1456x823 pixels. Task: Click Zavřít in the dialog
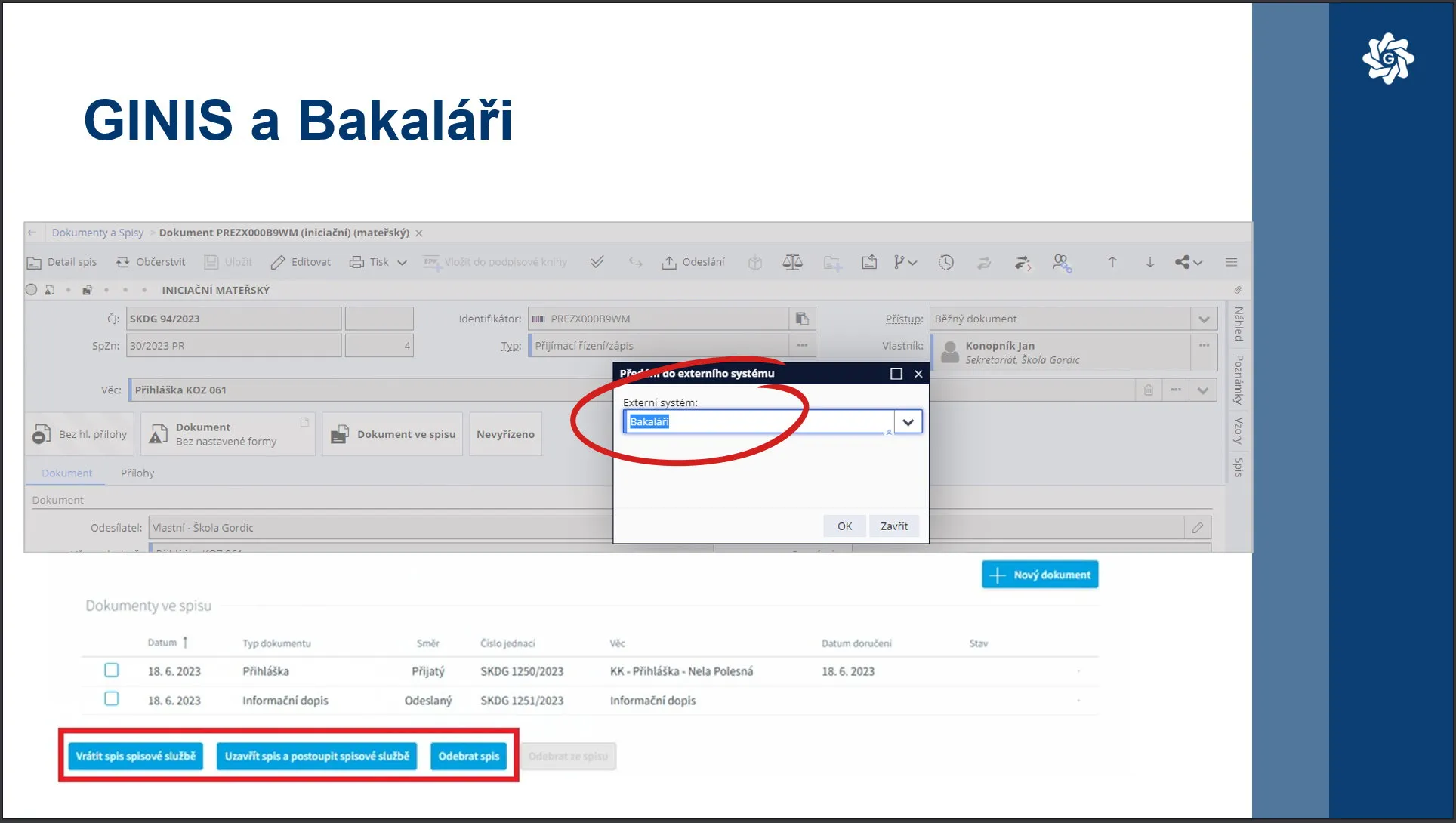[x=894, y=526]
